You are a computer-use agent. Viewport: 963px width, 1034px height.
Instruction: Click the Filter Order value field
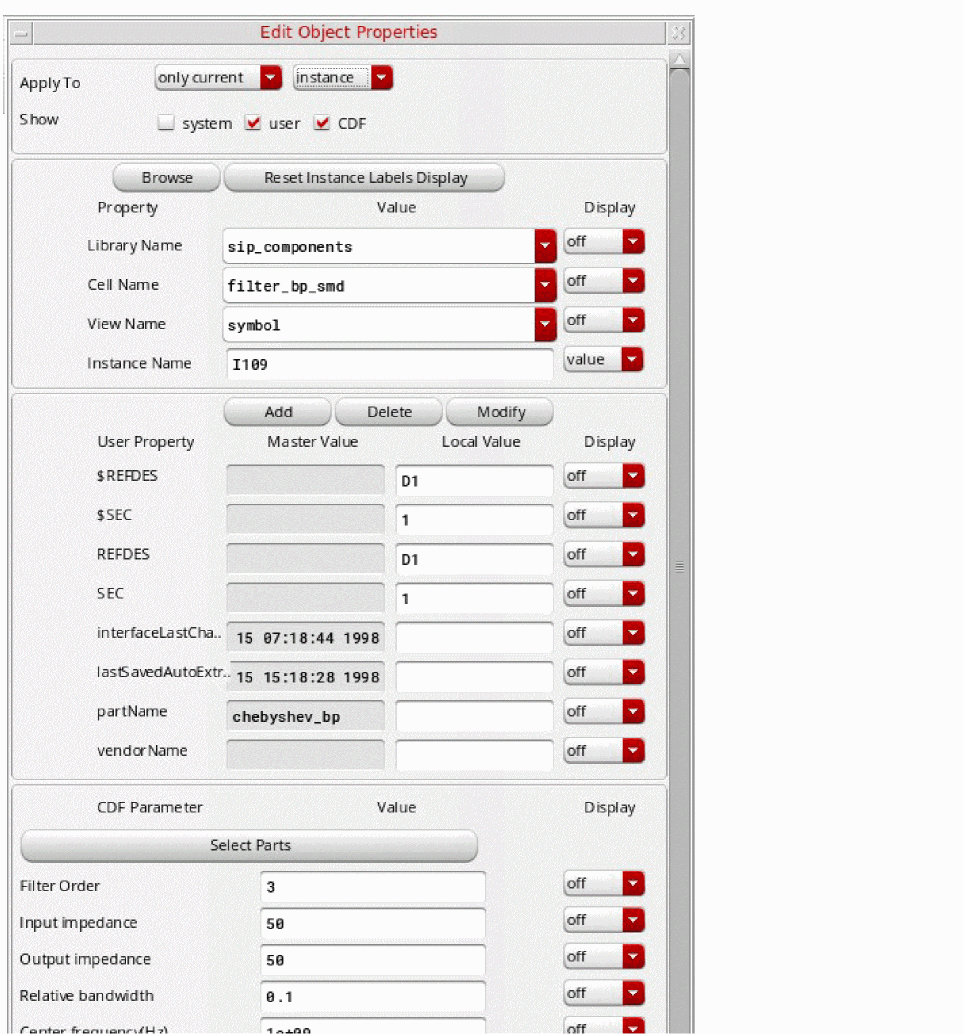click(372, 887)
